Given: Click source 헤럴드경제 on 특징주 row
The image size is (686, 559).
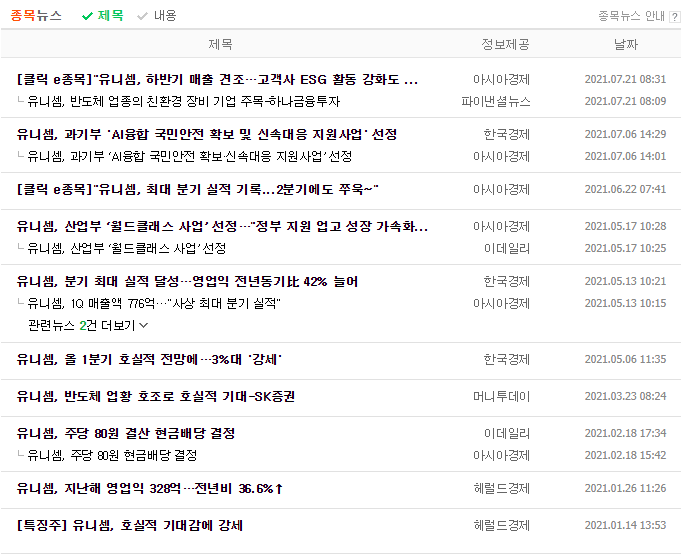Looking at the screenshot, I should pos(501,525).
